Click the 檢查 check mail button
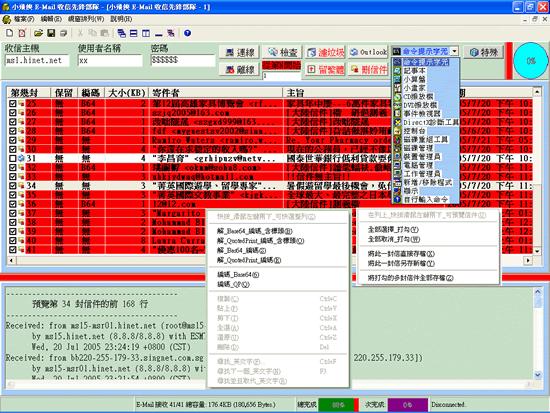This screenshot has height=413, width=550. pos(283,52)
